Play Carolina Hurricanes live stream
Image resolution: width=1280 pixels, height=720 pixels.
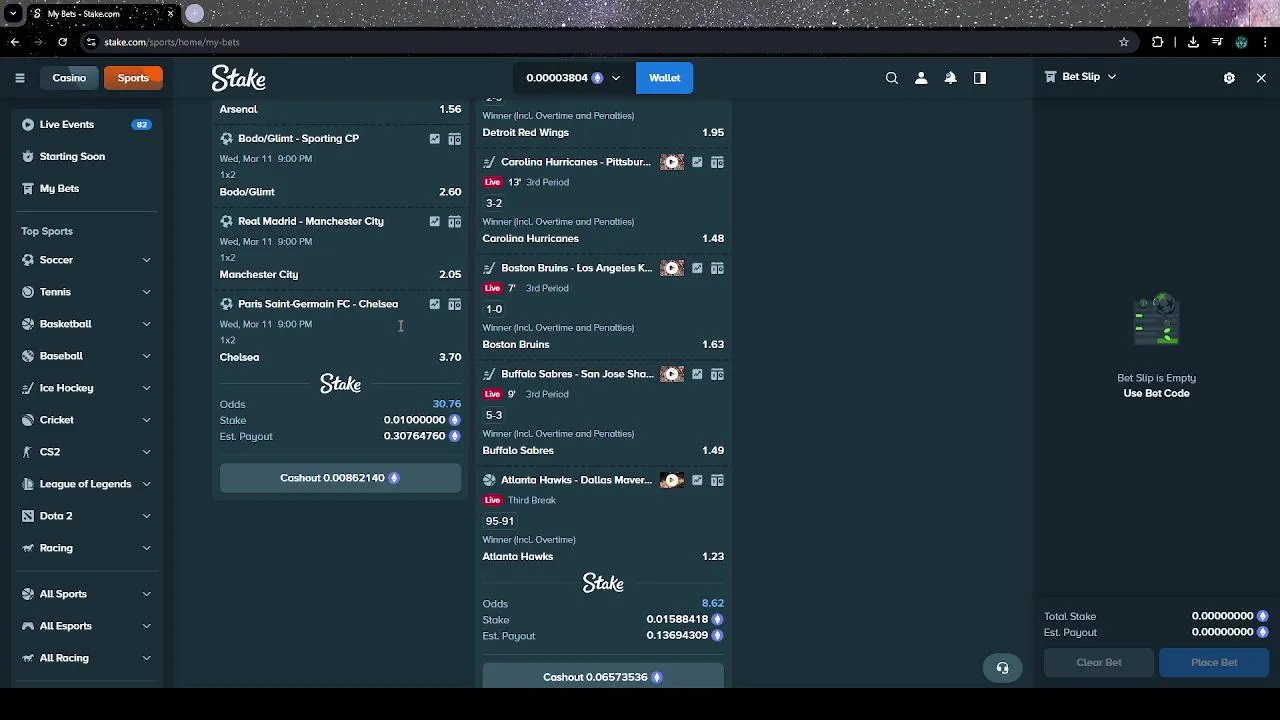coord(672,162)
